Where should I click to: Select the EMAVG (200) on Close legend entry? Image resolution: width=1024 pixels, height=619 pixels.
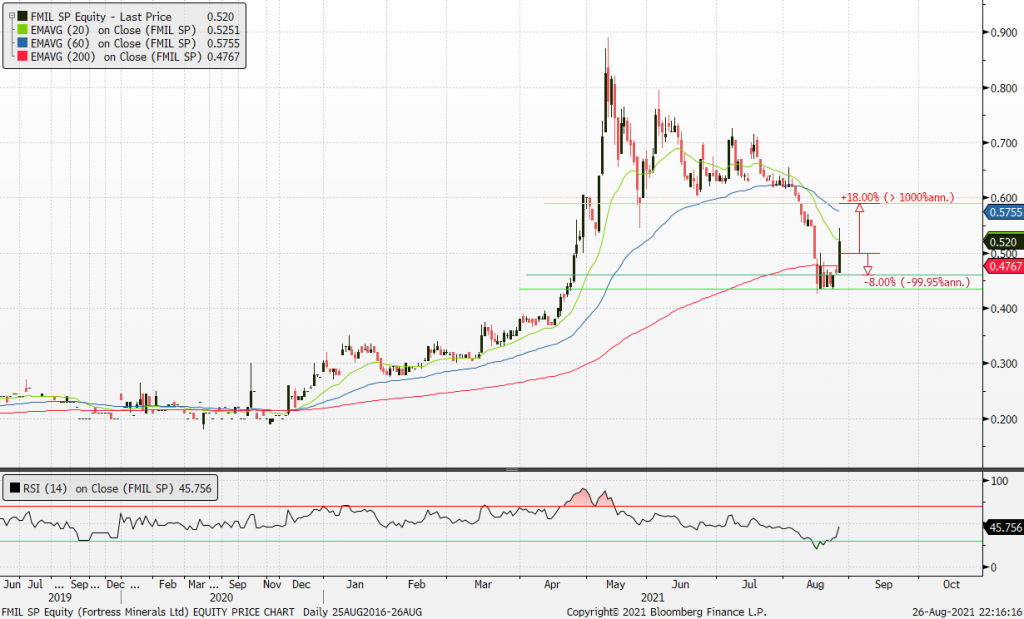[x=116, y=57]
